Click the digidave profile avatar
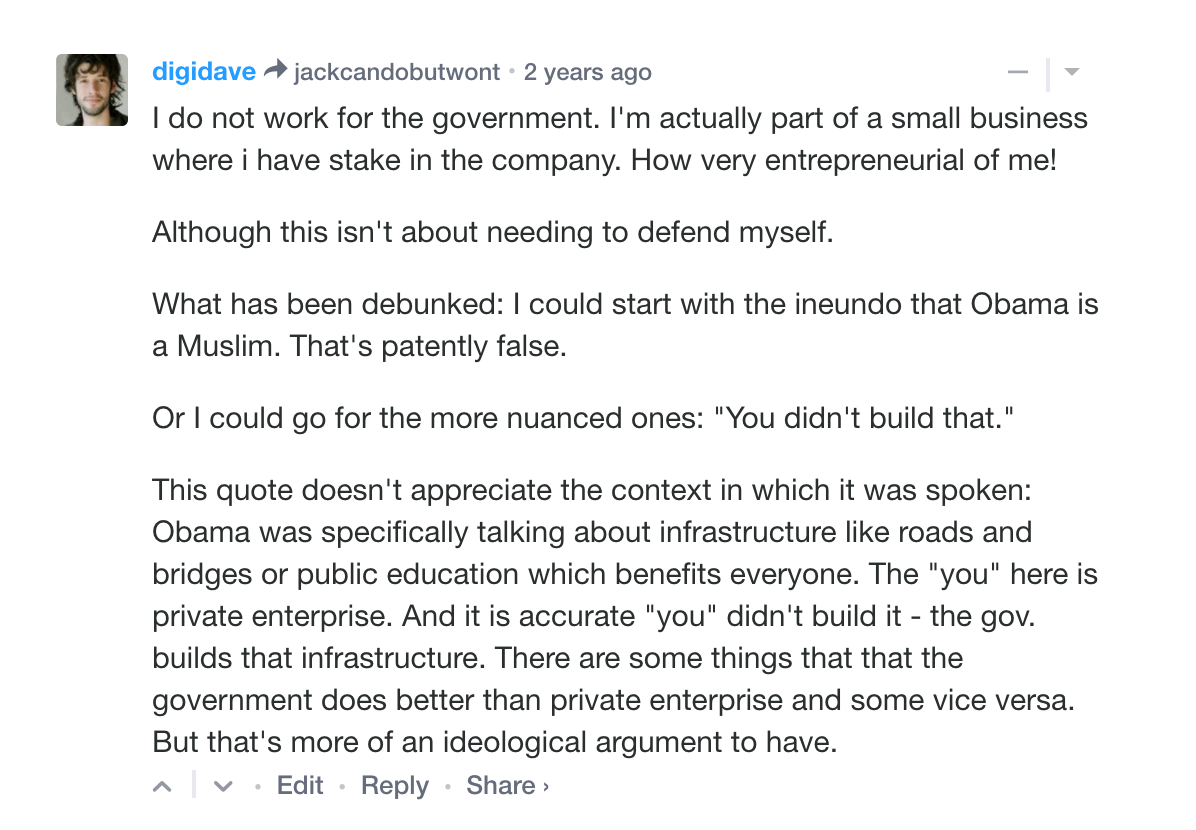The height and width of the screenshot is (830, 1196). (x=92, y=90)
